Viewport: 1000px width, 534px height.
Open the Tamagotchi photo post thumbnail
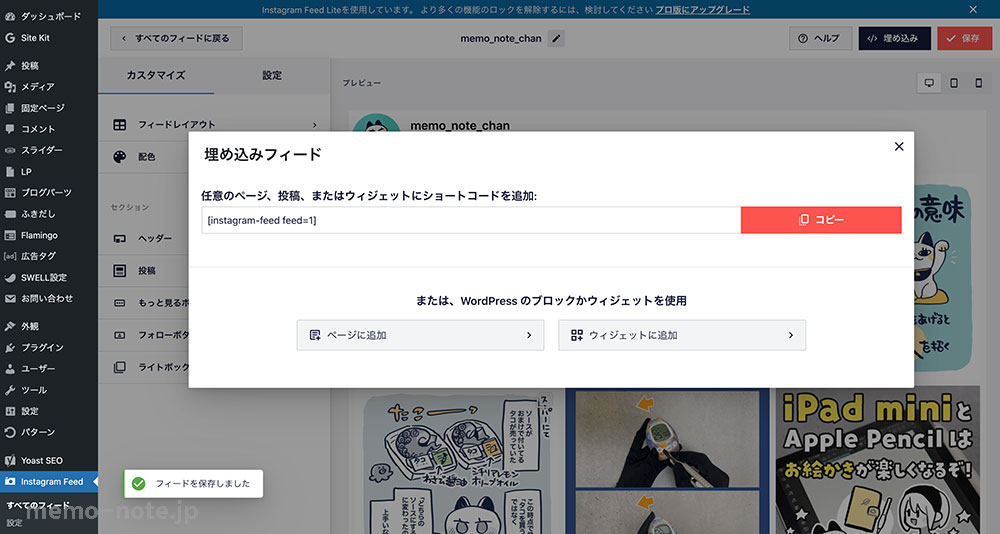pyautogui.click(x=667, y=461)
